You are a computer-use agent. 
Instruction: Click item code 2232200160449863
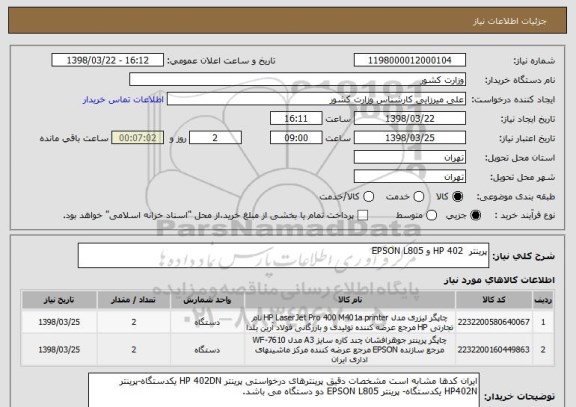[493, 350]
